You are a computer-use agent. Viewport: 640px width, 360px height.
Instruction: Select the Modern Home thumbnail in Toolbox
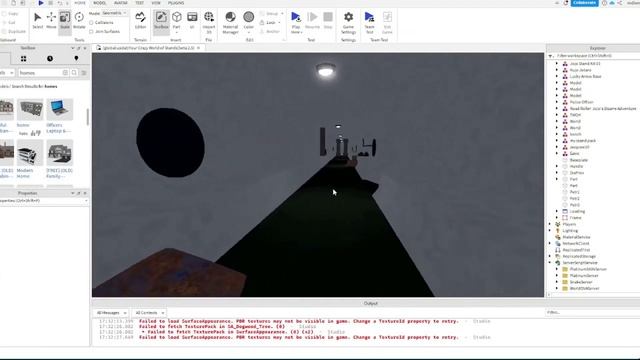(29, 153)
